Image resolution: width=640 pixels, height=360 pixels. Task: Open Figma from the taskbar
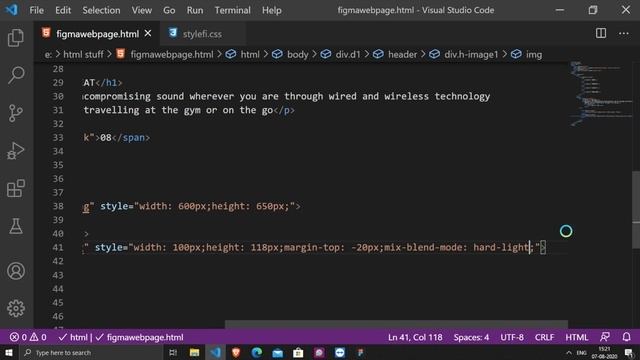[x=360, y=353]
